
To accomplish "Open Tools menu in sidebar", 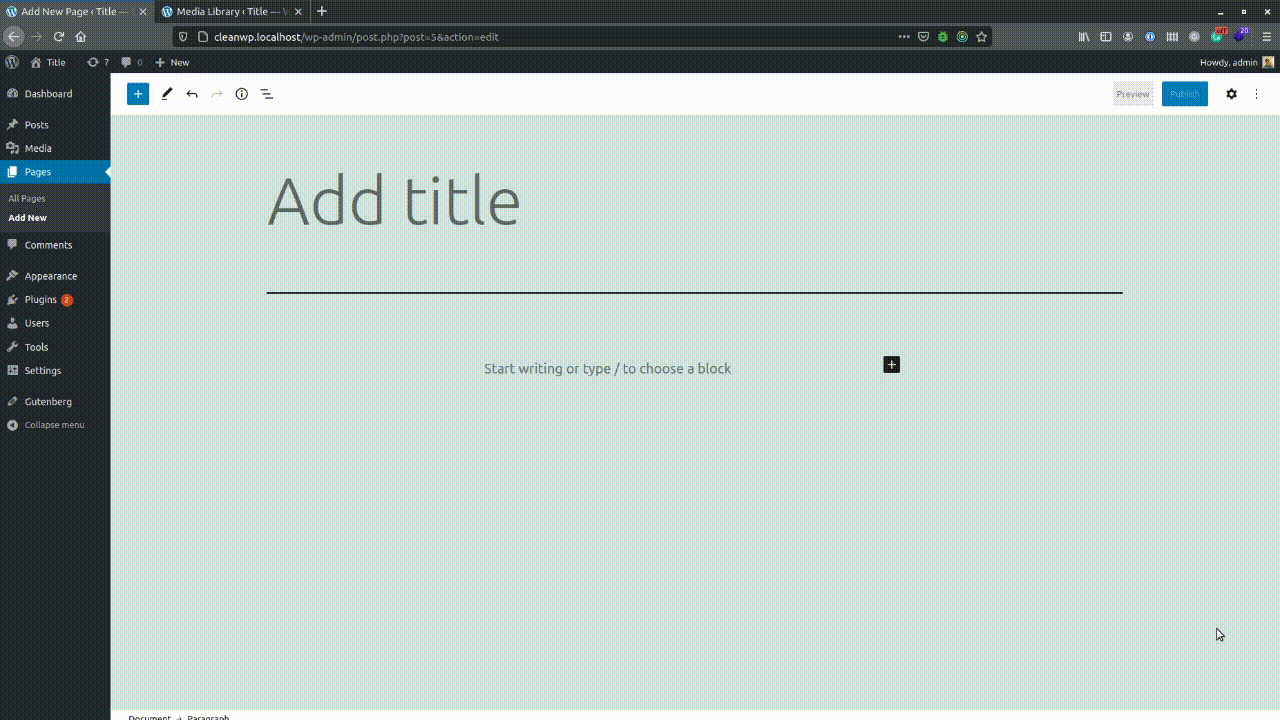I will click(x=55, y=347).
